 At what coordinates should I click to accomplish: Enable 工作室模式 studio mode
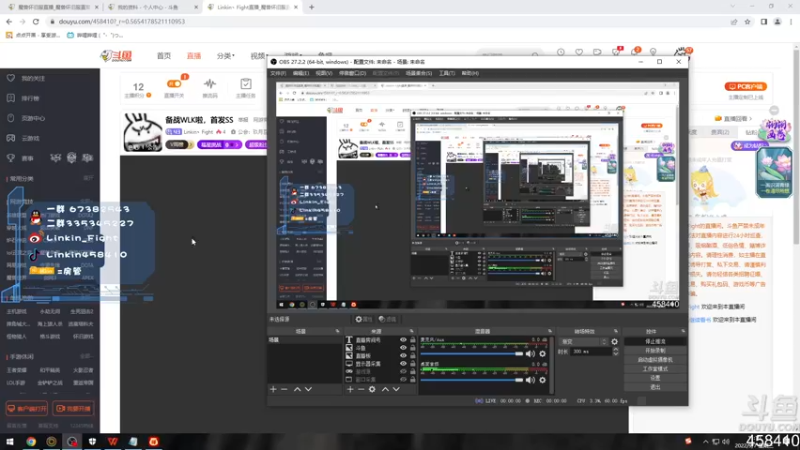655,369
